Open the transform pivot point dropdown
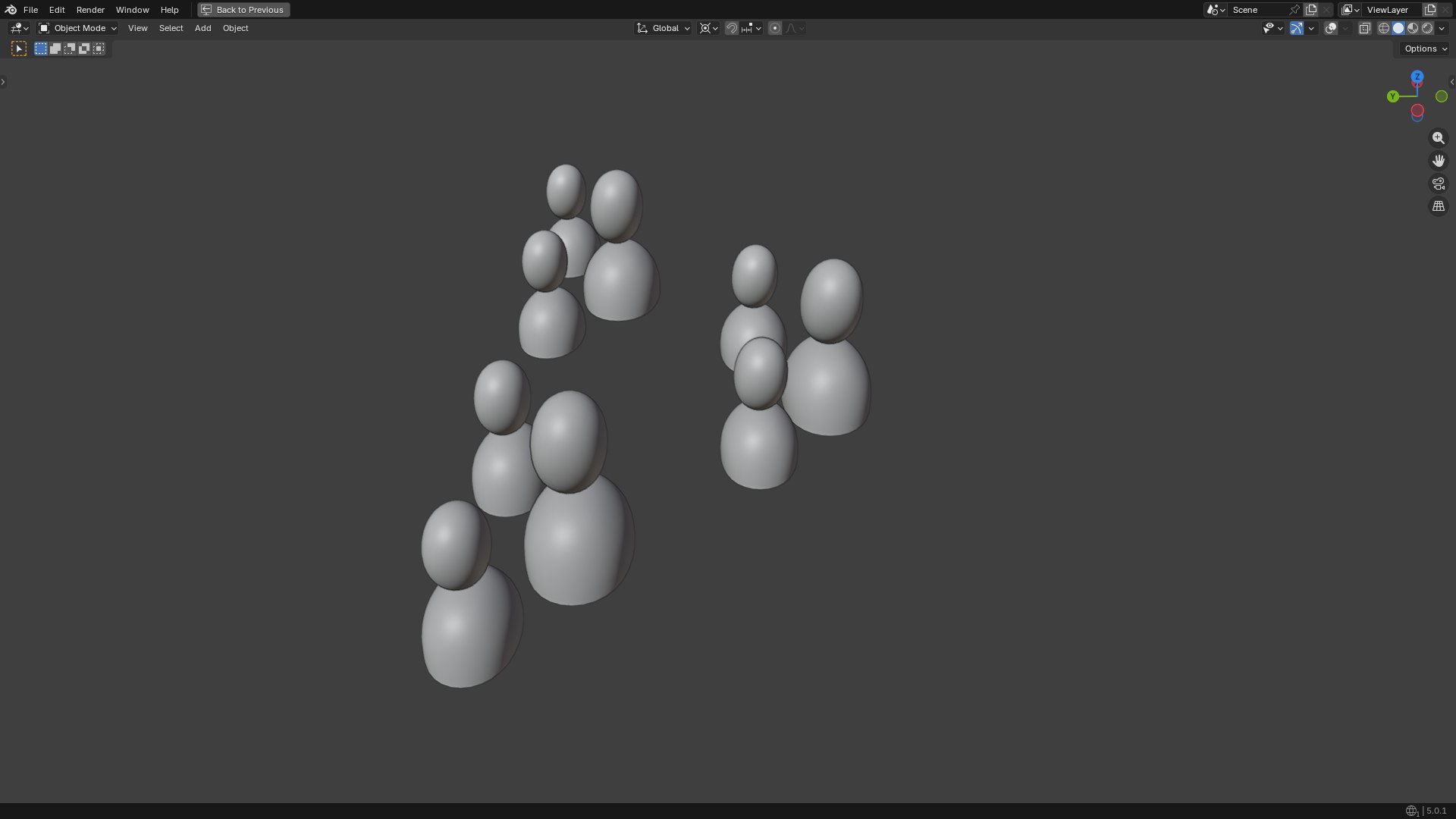This screenshot has height=819, width=1456. 708,28
